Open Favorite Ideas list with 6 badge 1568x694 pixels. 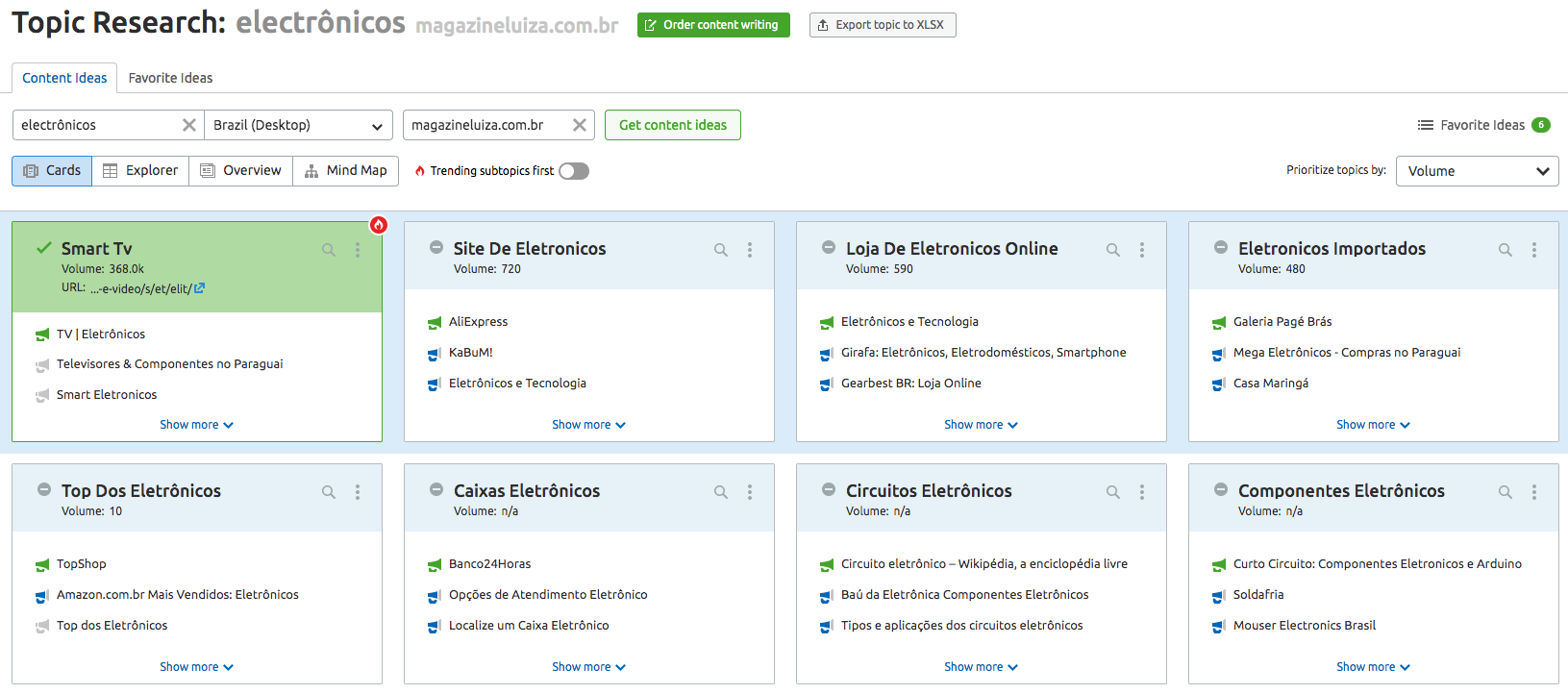click(1483, 125)
